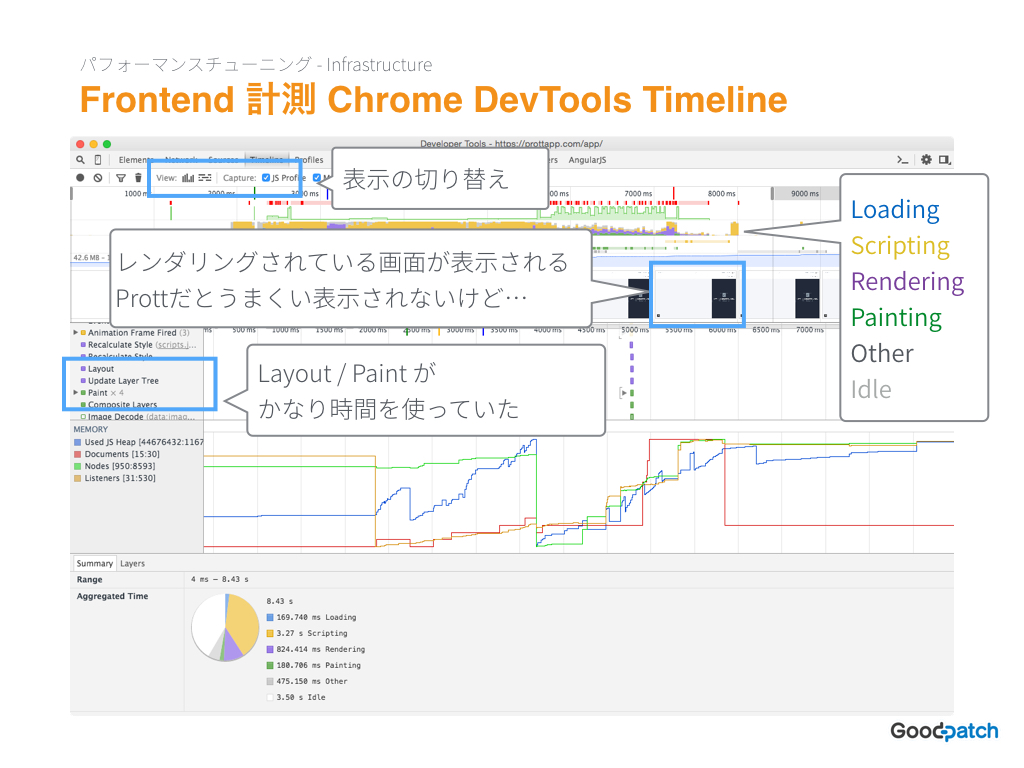Click the '4 ms – 8.43 s' range value
Image resolution: width=1024 pixels, height=768 pixels.
click(219, 579)
